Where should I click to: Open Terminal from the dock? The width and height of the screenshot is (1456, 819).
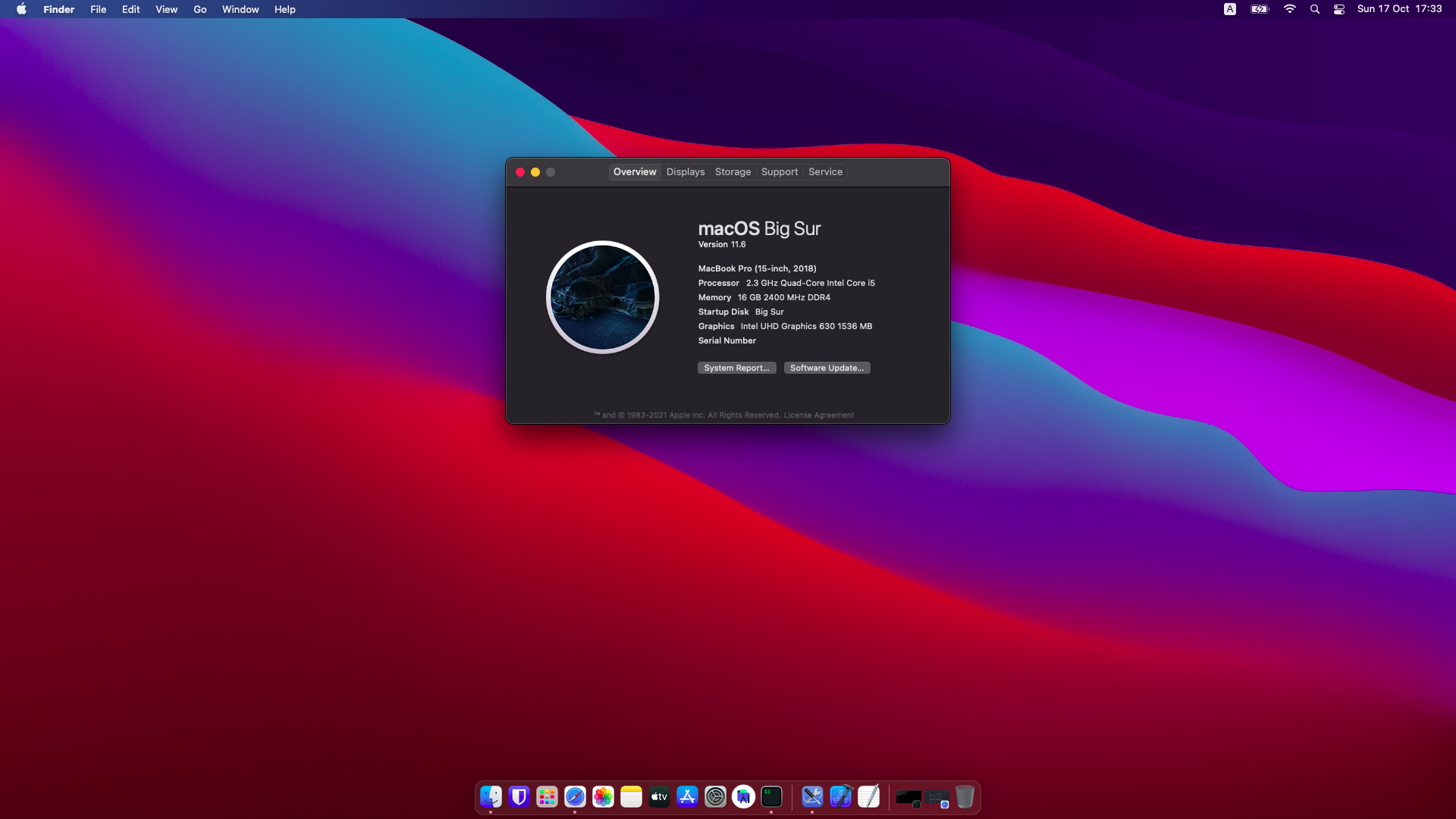(771, 797)
